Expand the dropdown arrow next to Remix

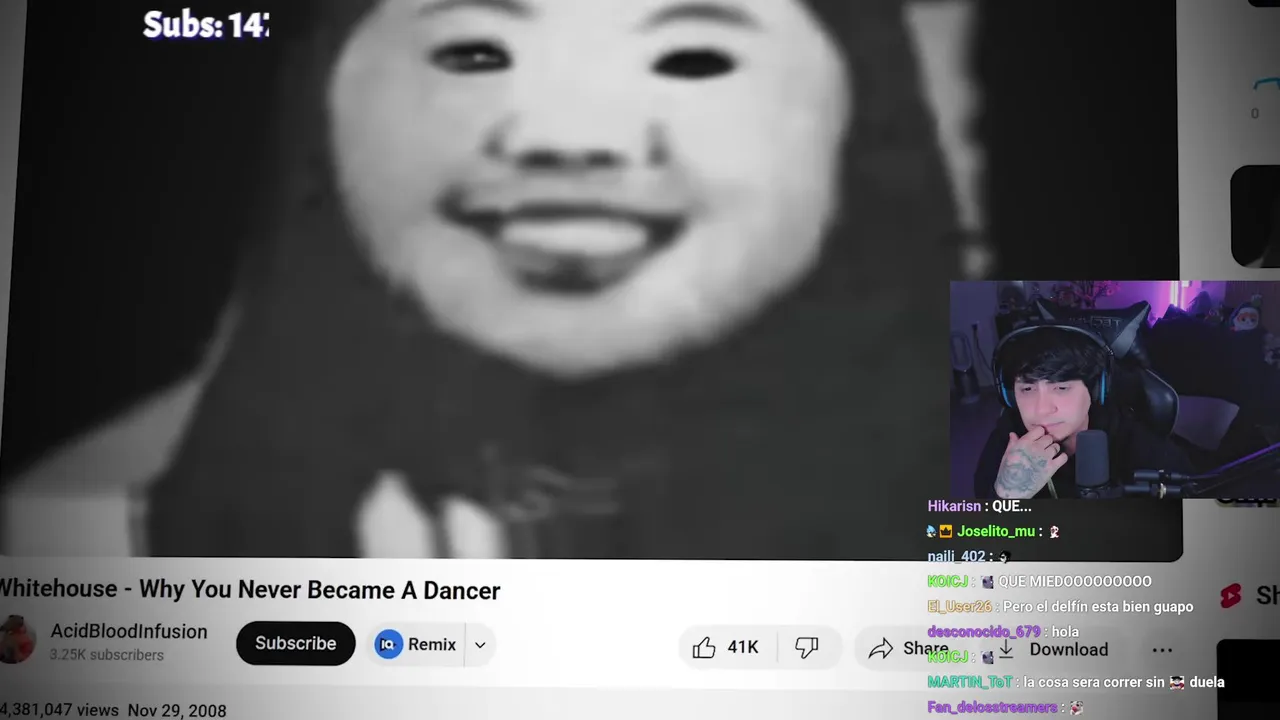[480, 645]
